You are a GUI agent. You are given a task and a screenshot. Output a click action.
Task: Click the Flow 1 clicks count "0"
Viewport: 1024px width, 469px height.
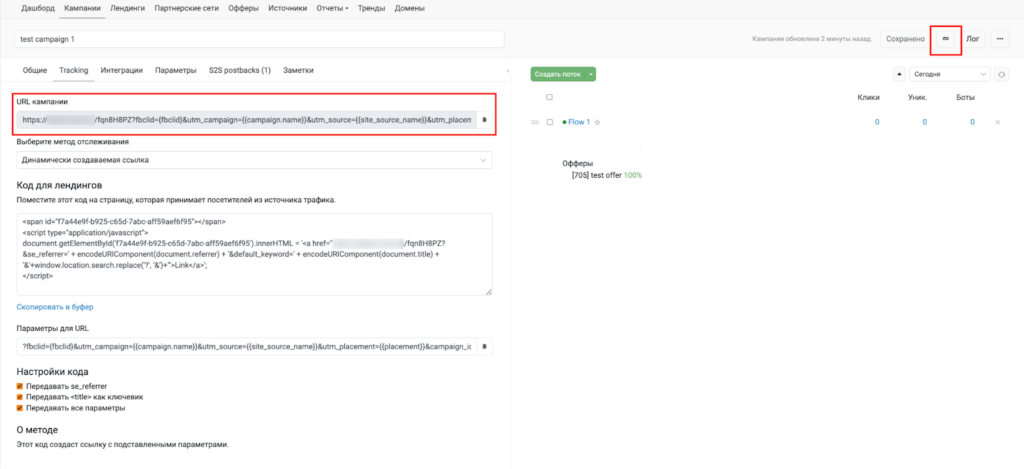(877, 122)
